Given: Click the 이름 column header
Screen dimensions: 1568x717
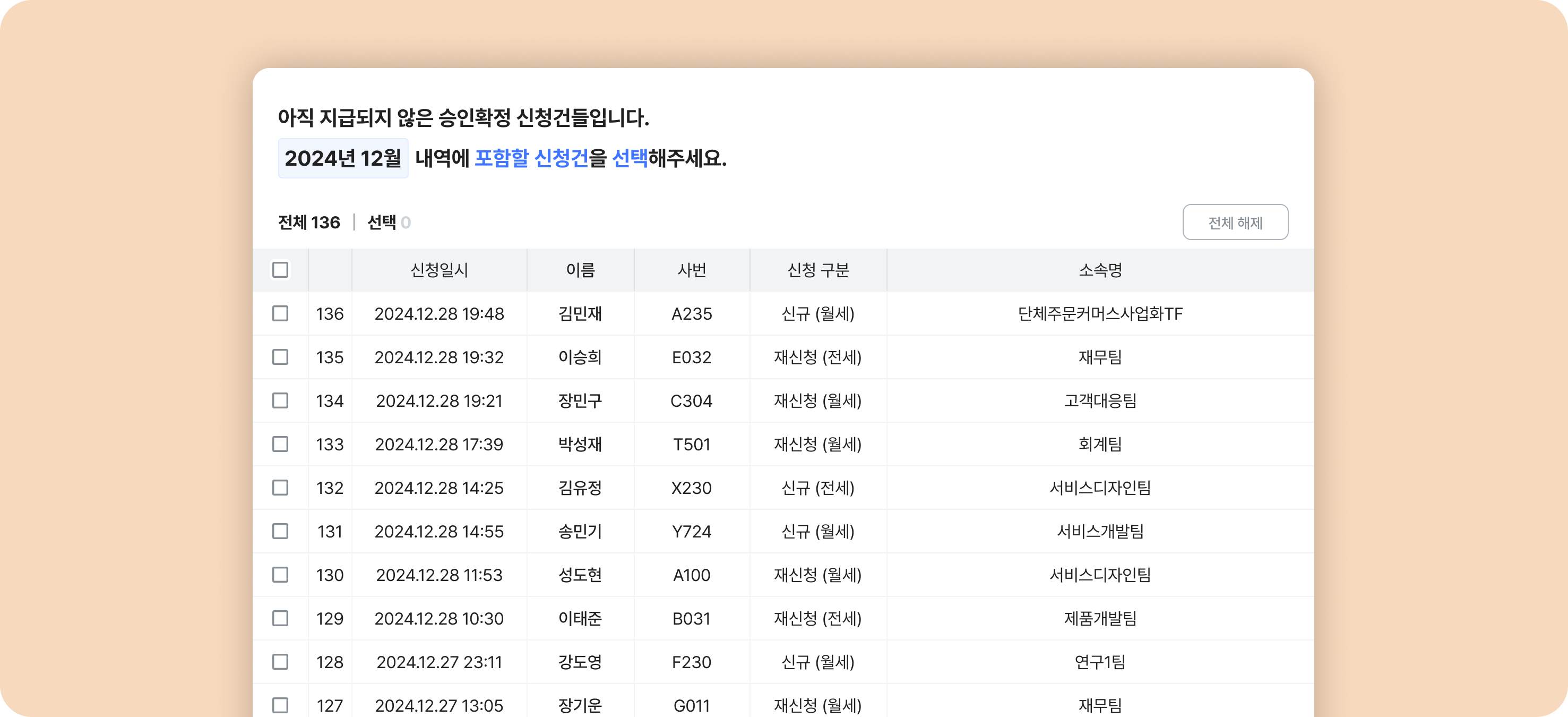Looking at the screenshot, I should point(580,270).
